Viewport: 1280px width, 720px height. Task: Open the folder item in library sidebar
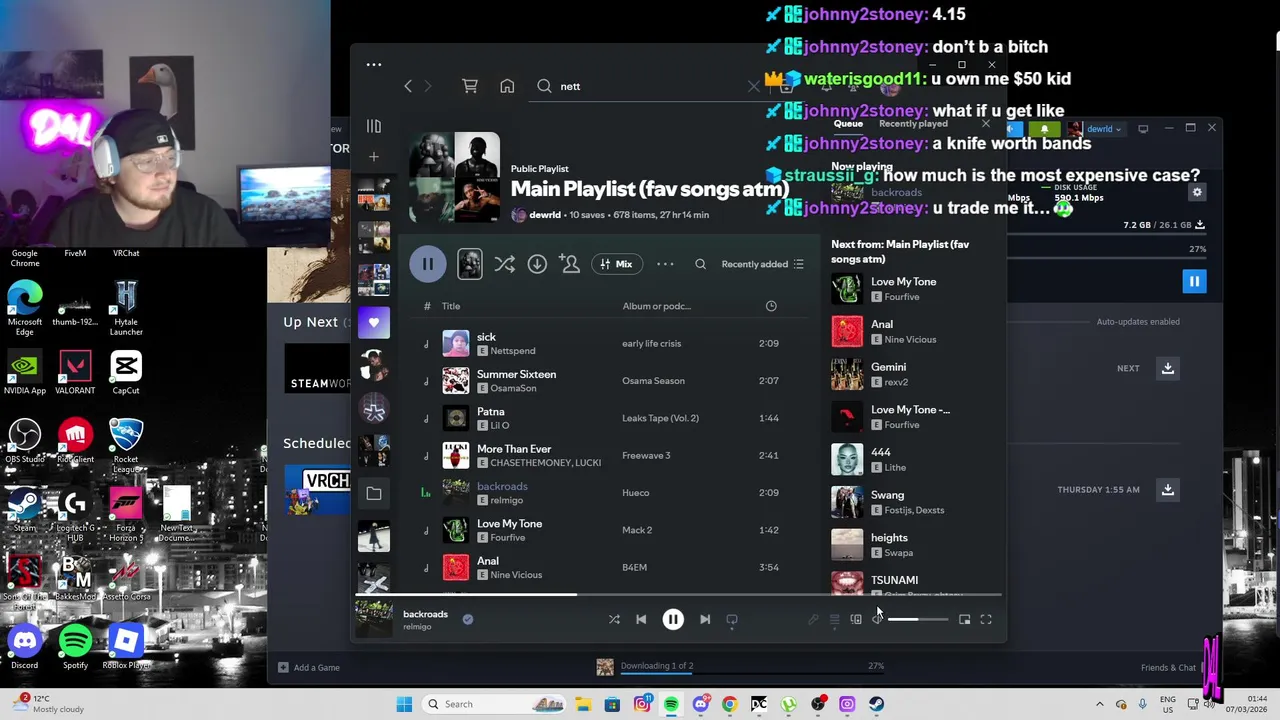click(374, 493)
